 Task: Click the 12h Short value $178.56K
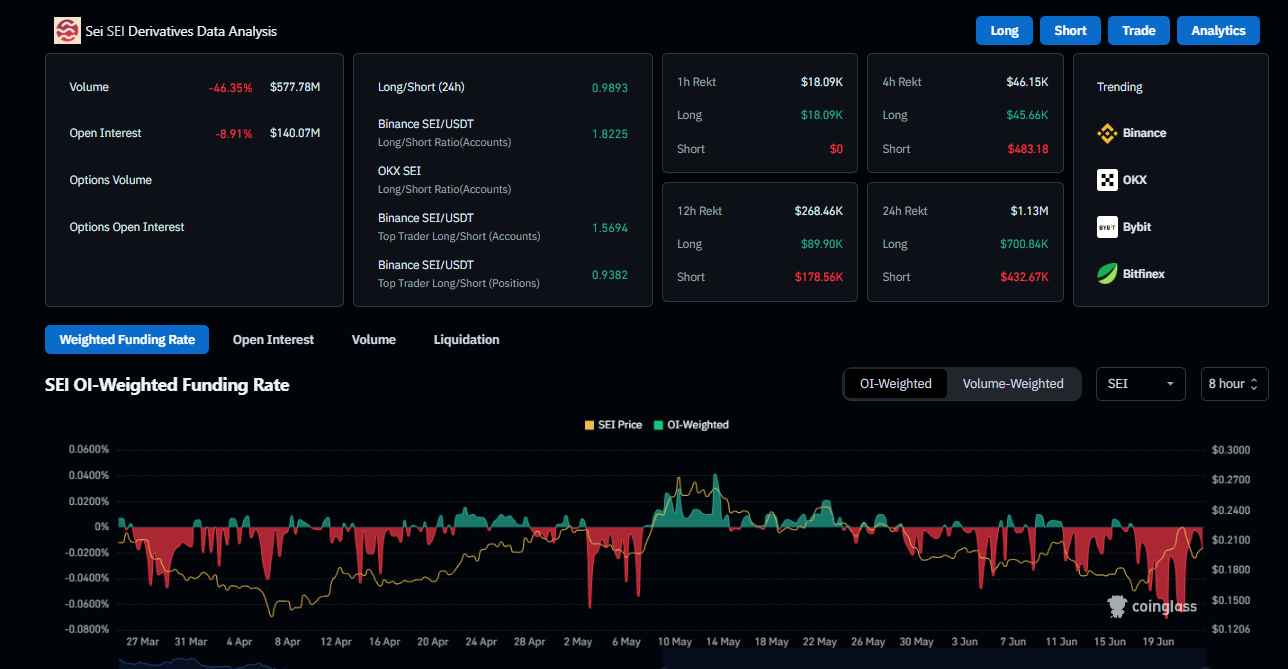(x=819, y=277)
